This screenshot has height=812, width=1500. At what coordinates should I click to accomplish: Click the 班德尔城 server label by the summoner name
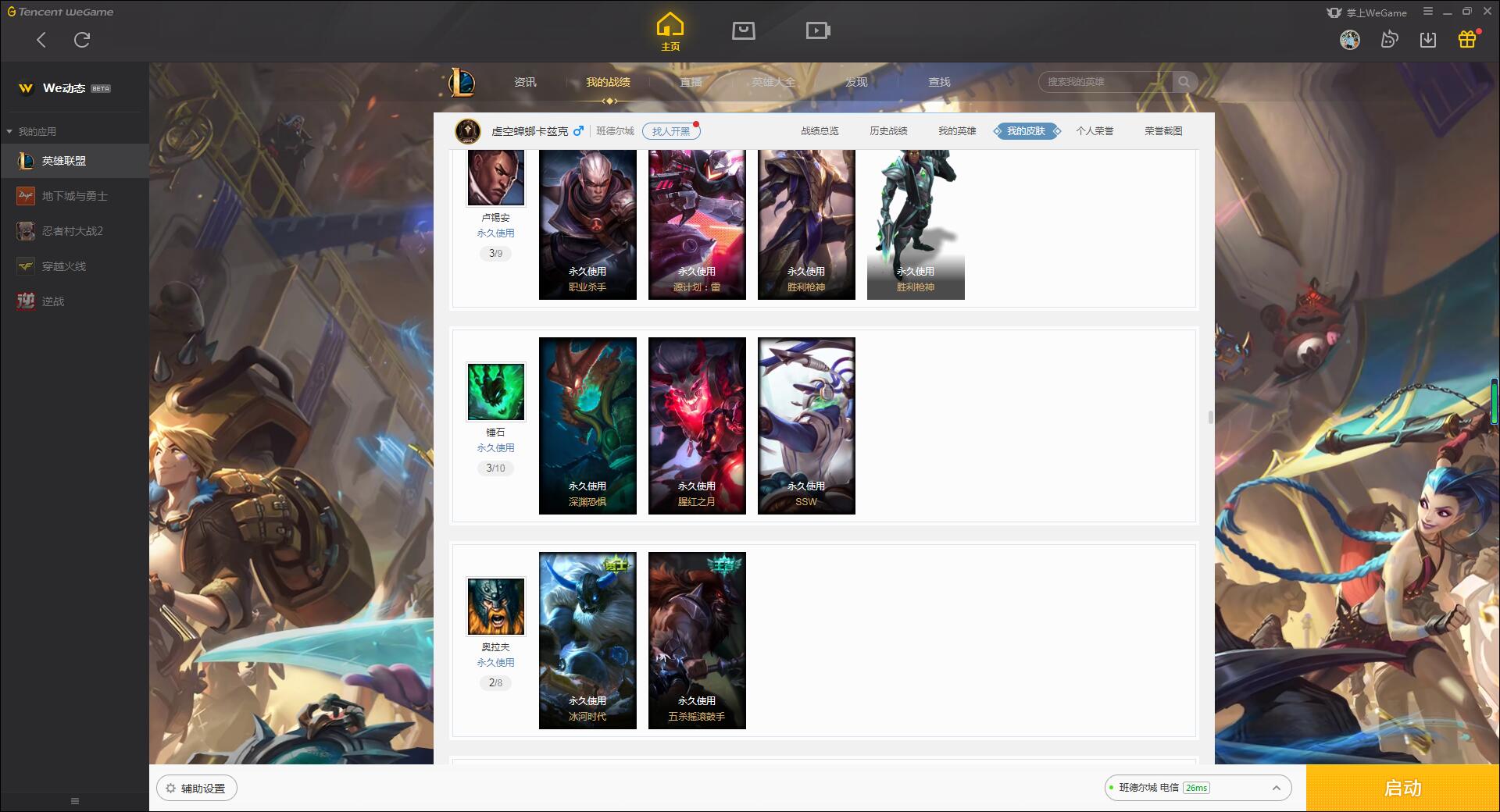coord(615,131)
